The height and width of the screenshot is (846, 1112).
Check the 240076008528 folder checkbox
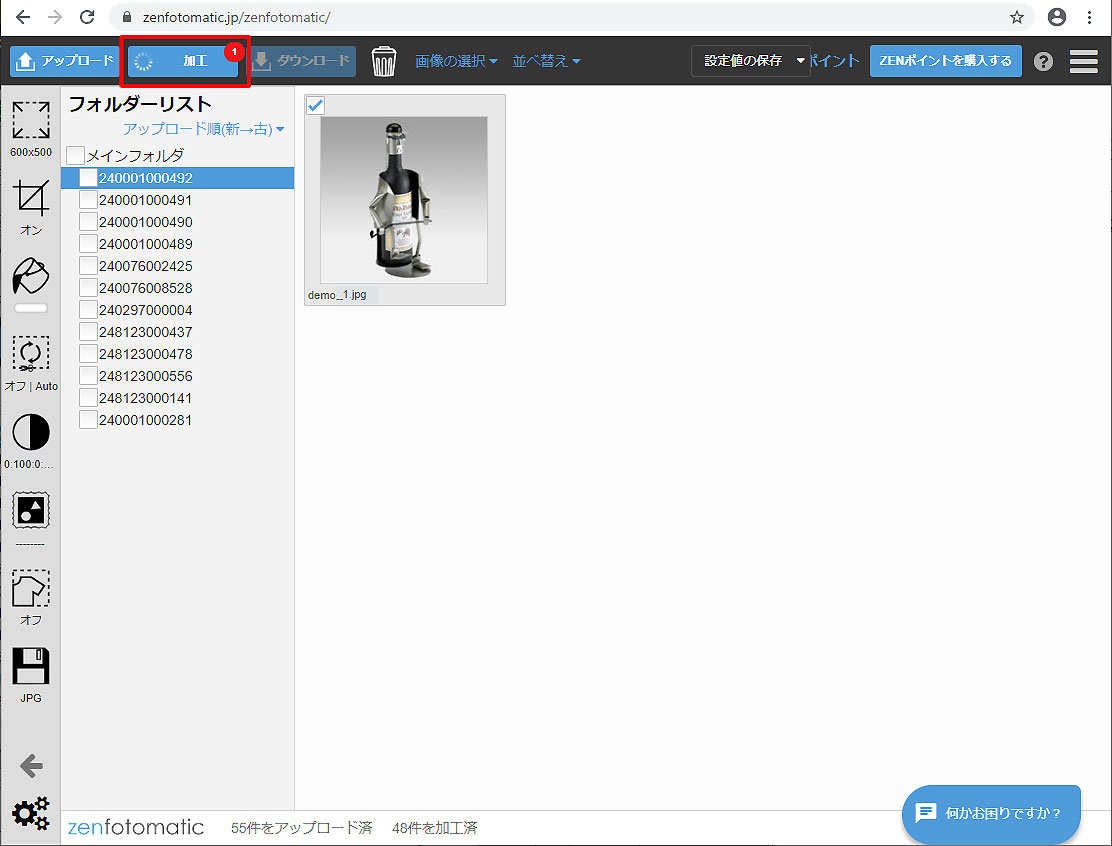click(x=88, y=287)
